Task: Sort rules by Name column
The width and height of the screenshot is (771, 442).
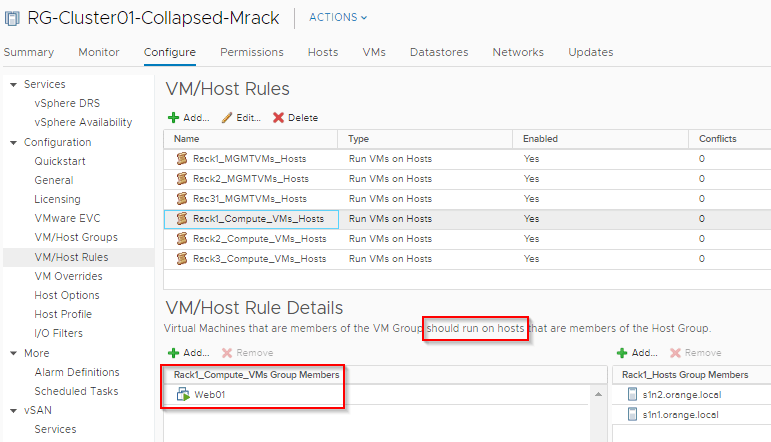Action: point(186,139)
